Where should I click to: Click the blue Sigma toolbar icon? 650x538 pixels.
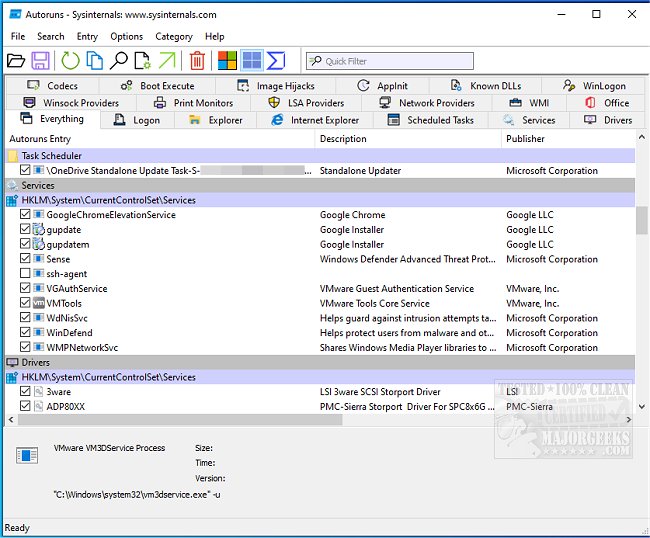click(276, 61)
